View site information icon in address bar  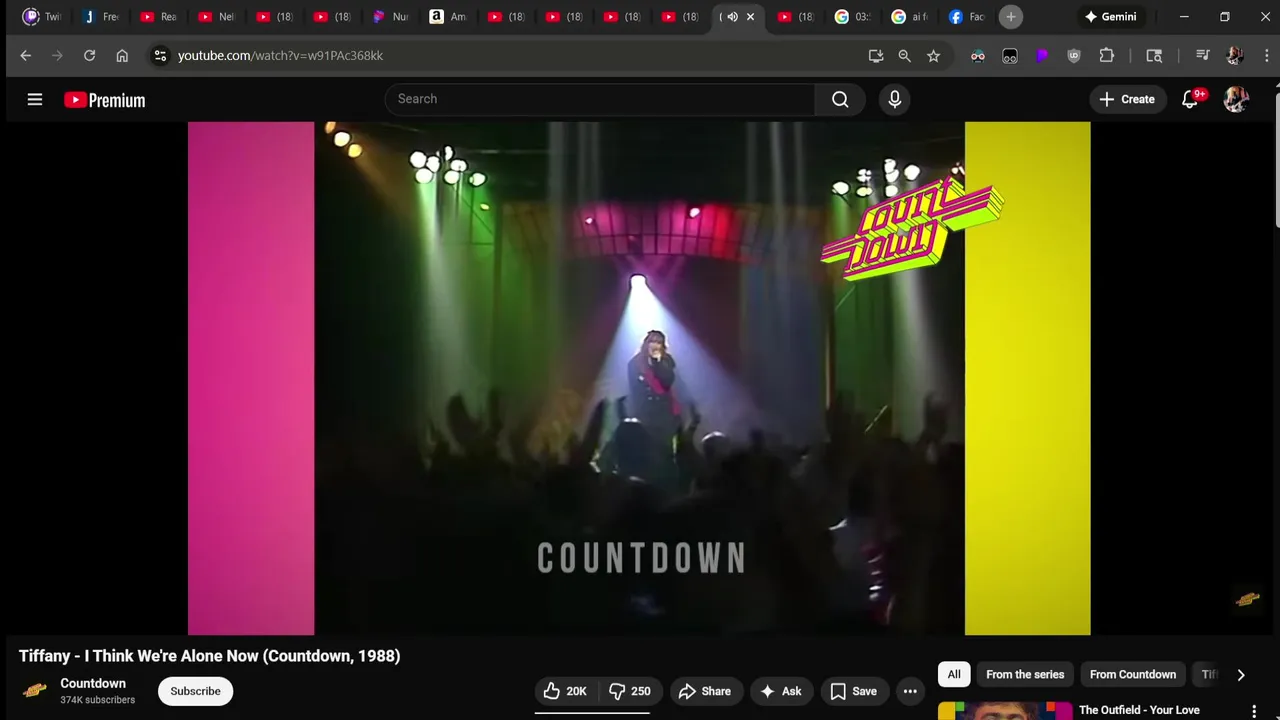tap(160, 55)
